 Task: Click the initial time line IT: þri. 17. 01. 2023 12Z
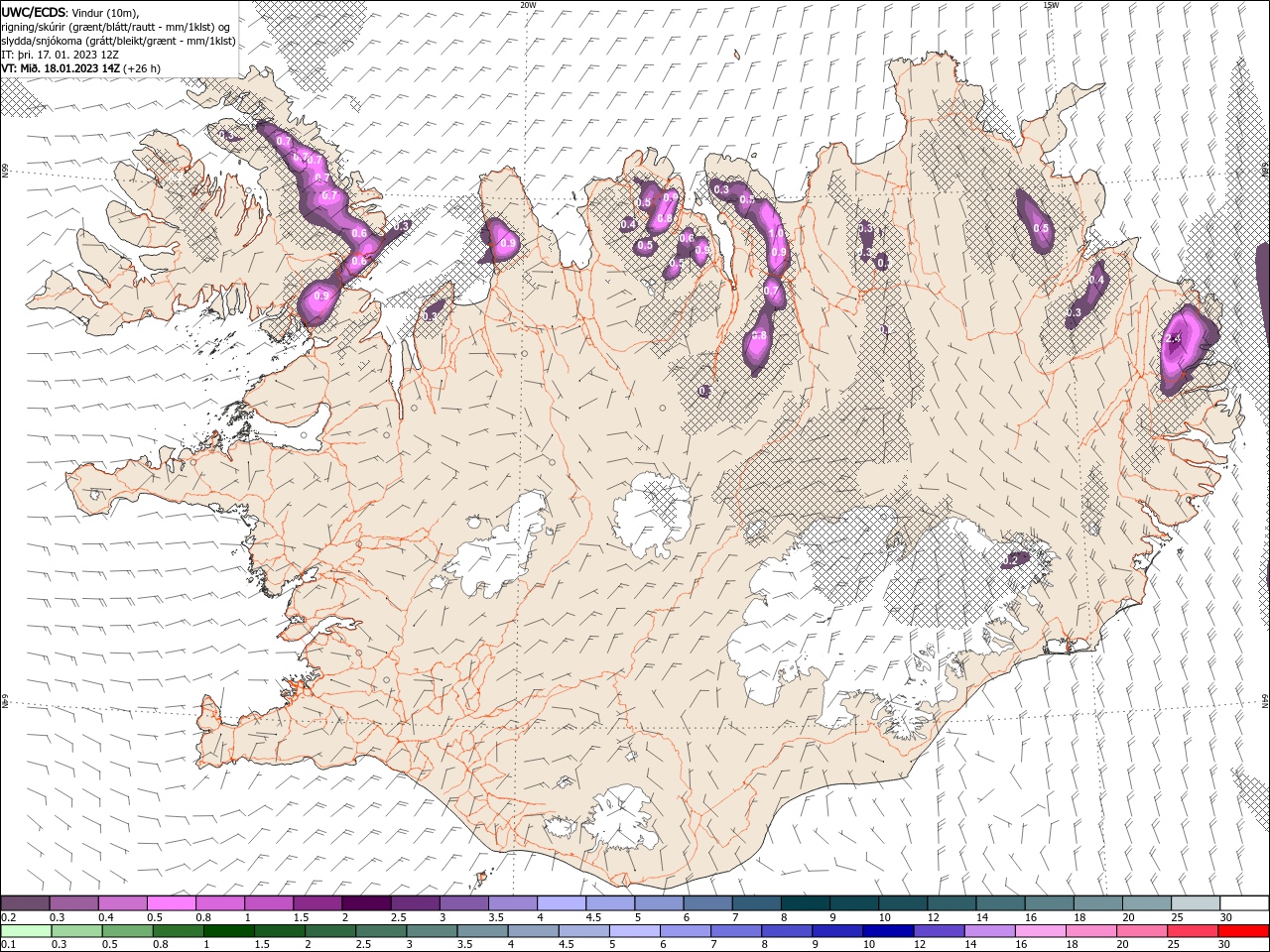point(60,55)
